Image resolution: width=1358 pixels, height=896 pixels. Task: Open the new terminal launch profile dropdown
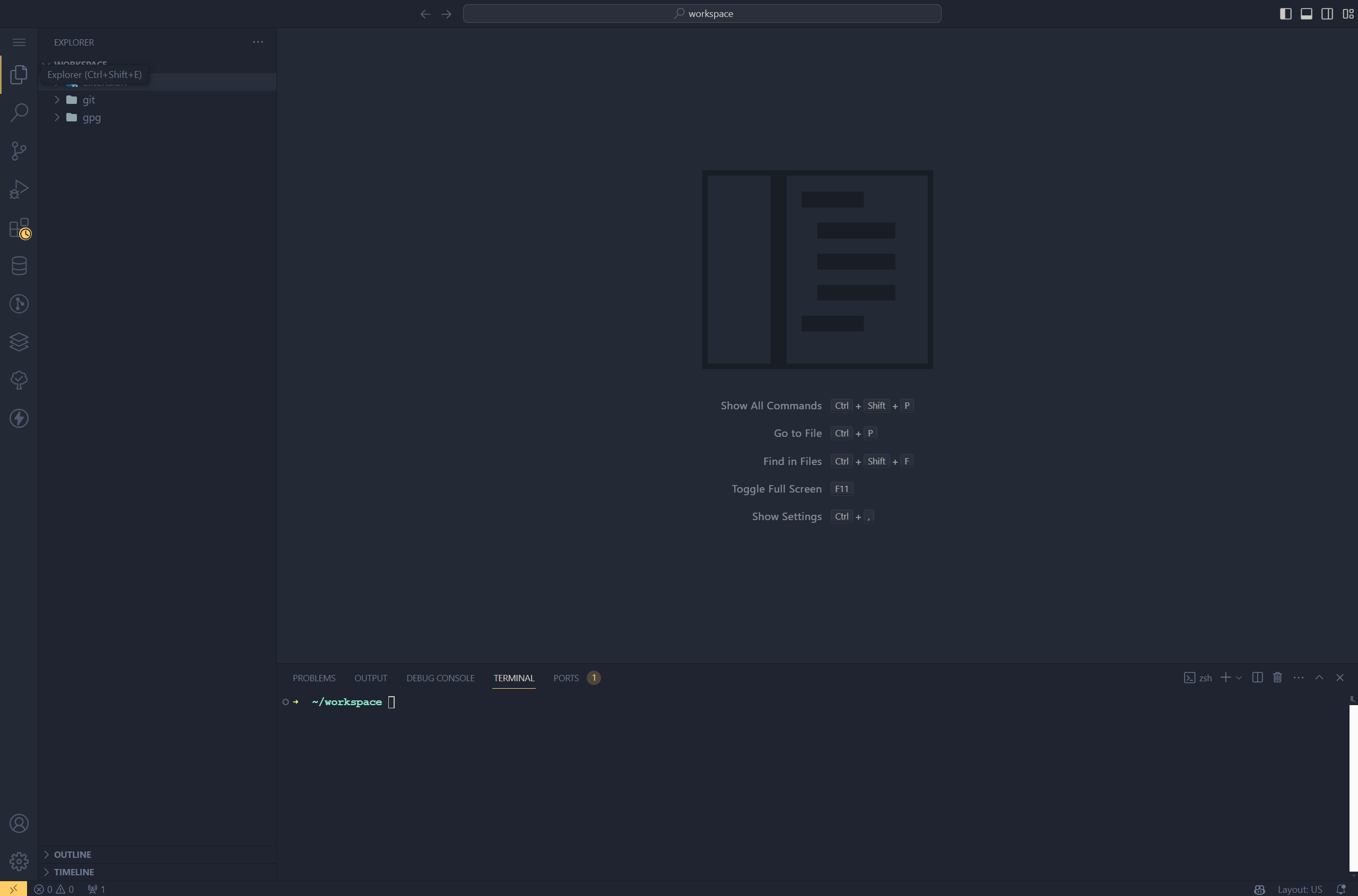pos(1239,678)
